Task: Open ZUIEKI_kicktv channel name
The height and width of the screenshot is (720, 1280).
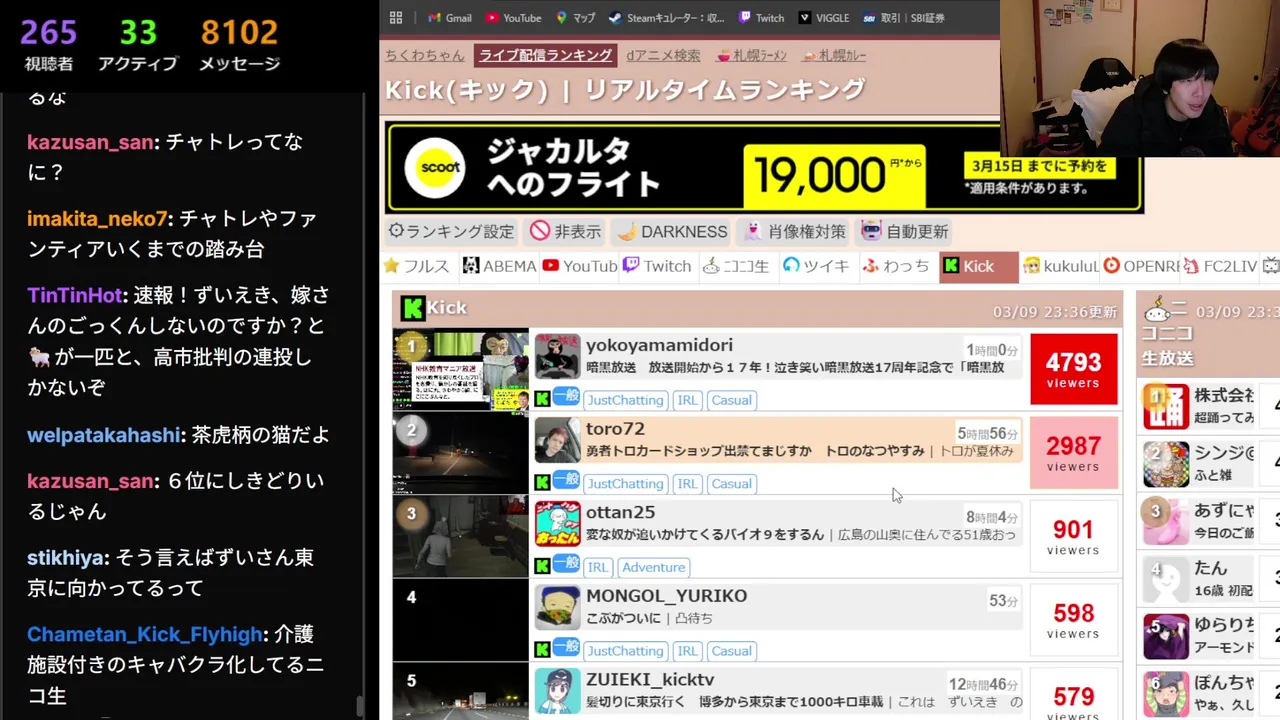Action: click(650, 680)
